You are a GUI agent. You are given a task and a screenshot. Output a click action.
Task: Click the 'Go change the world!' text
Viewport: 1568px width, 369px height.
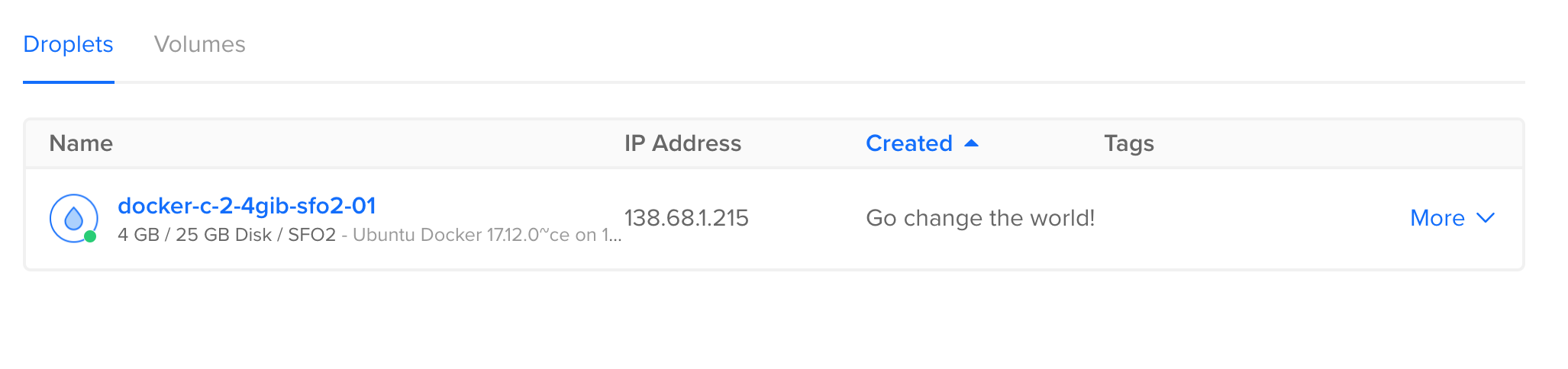pyautogui.click(x=980, y=218)
